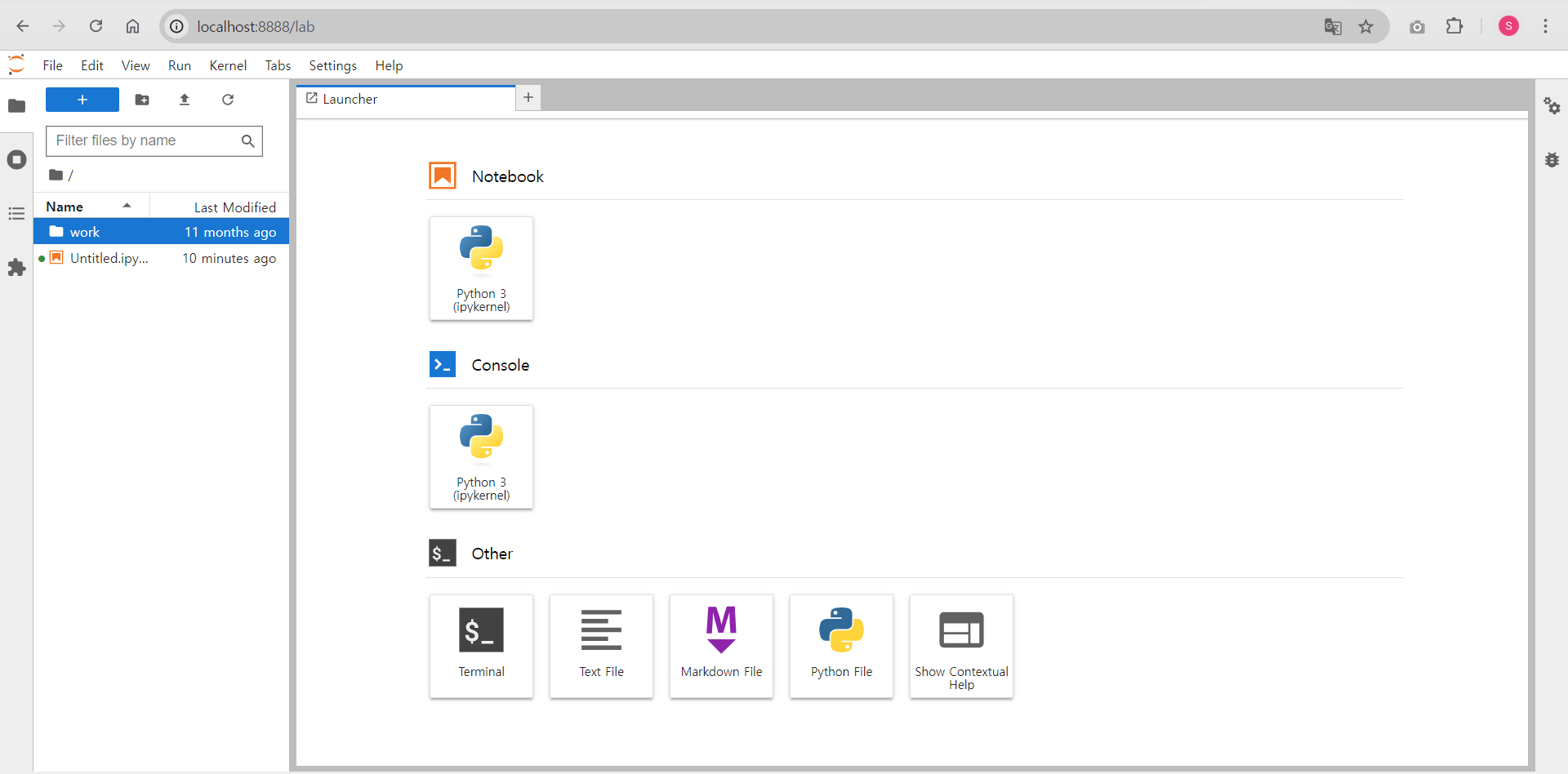Image resolution: width=1568 pixels, height=774 pixels.
Task: Click the Upload Files arrow icon
Action: coord(185,100)
